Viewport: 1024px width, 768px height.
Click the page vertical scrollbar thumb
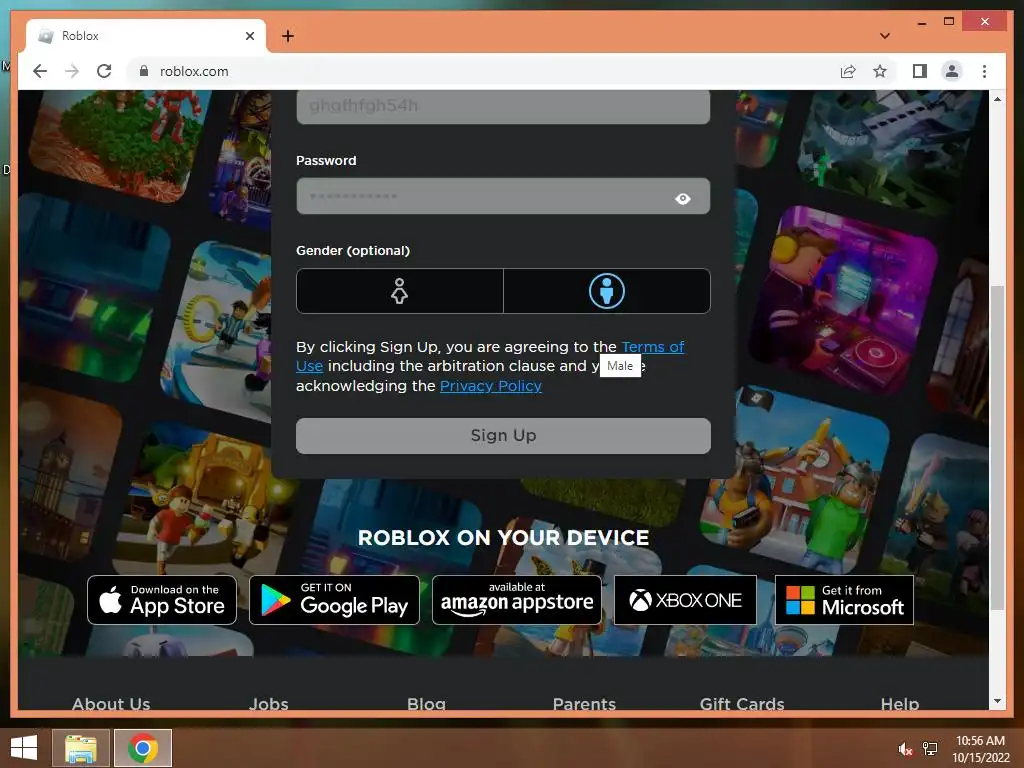997,448
